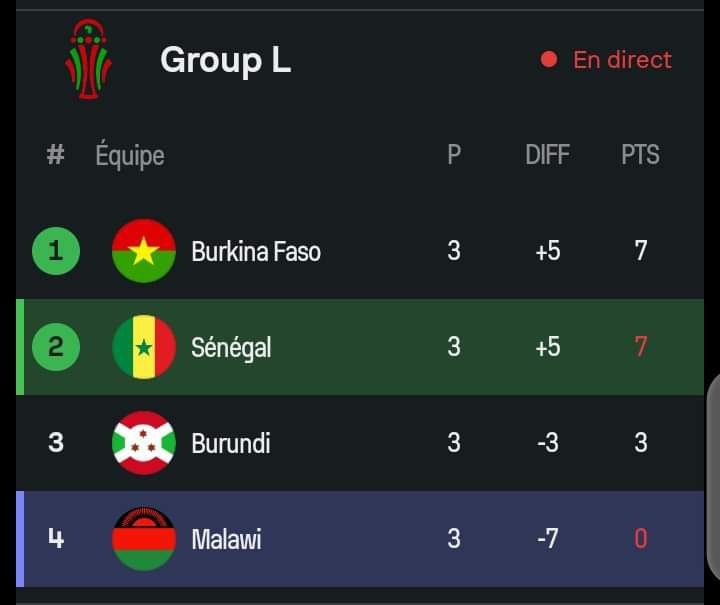Click the Sénégal flag icon
The width and height of the screenshot is (720, 605).
tap(144, 347)
